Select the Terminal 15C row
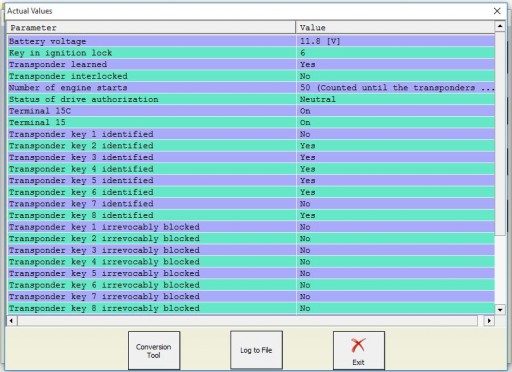Screen dimensions: 512x372 (x=251, y=111)
